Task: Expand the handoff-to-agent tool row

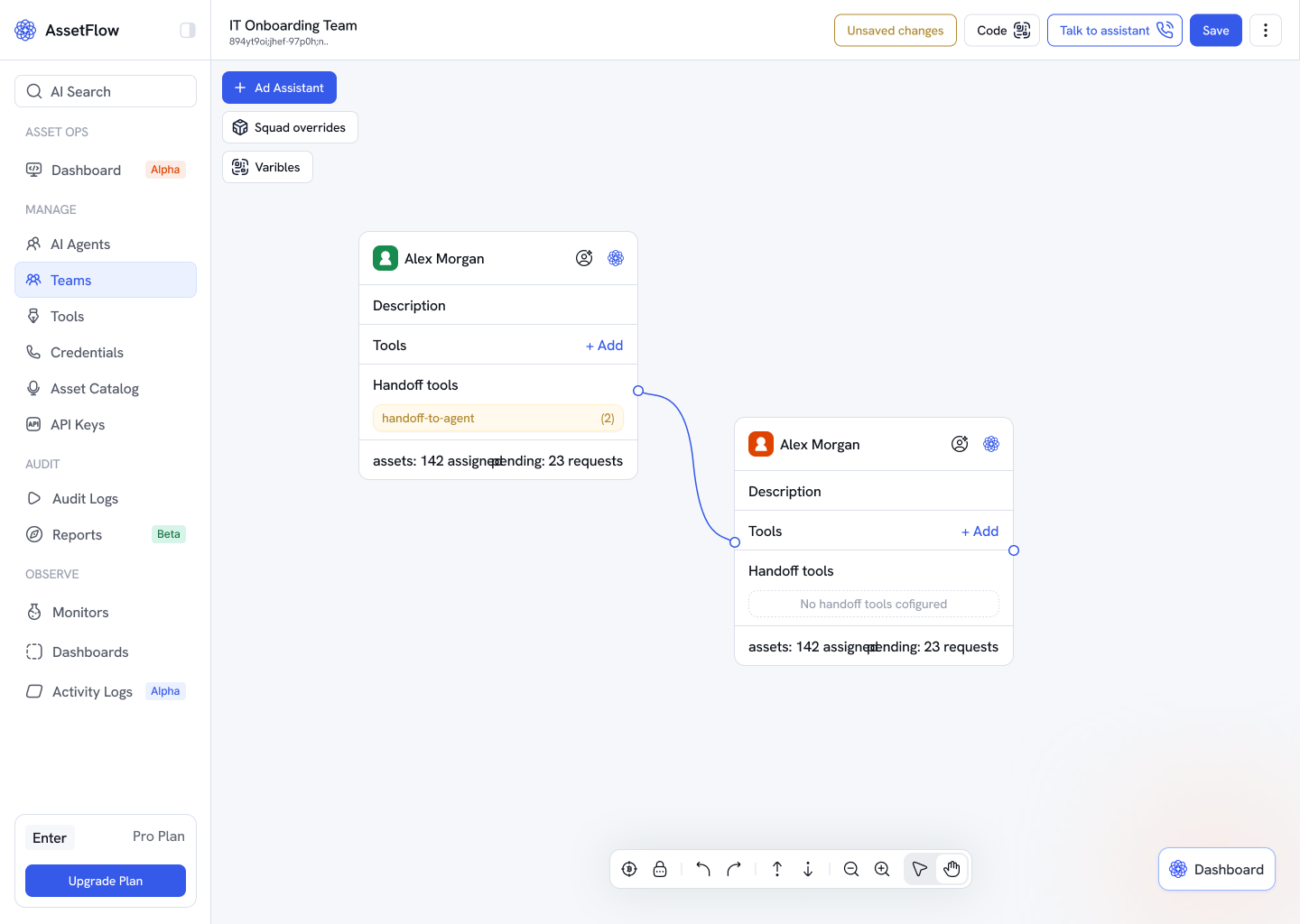Action: point(498,418)
